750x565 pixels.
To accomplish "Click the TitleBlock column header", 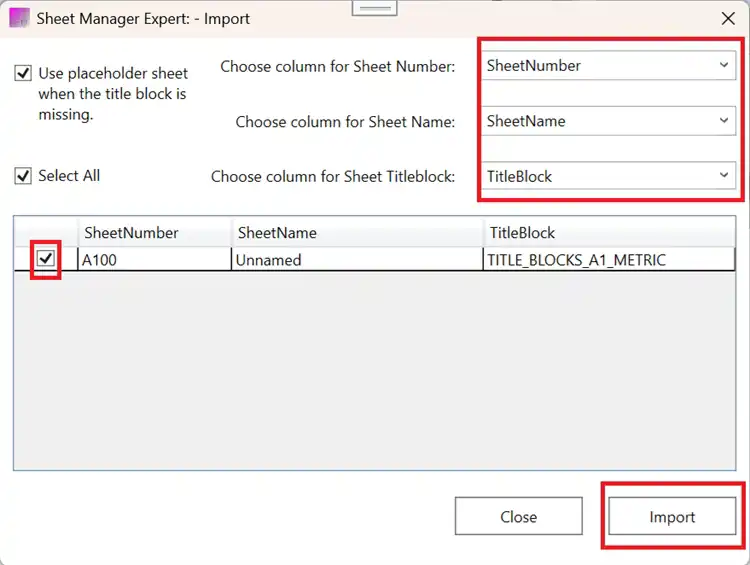I will [608, 233].
